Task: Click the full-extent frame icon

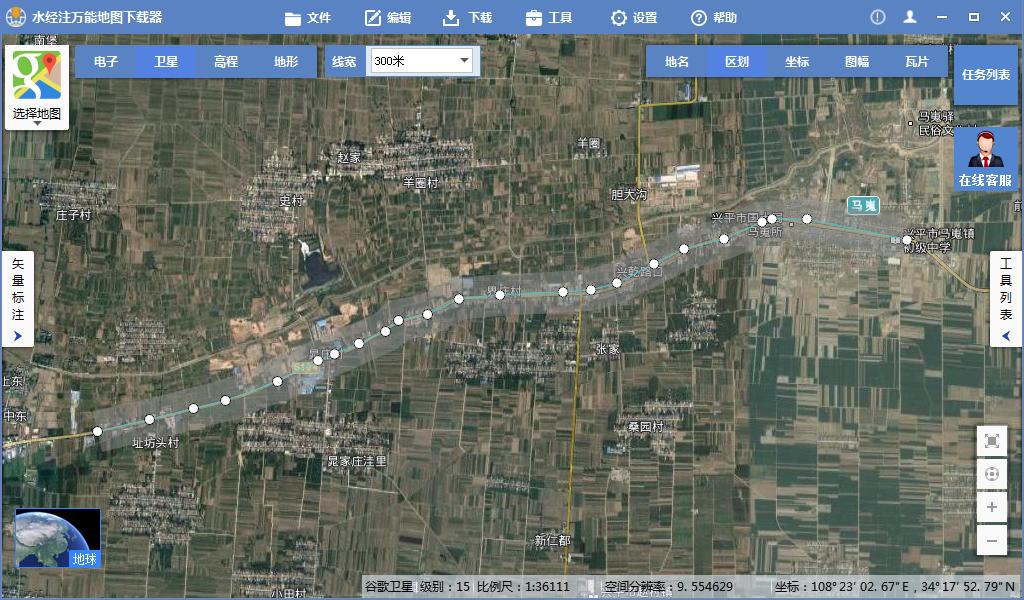Action: coord(991,441)
